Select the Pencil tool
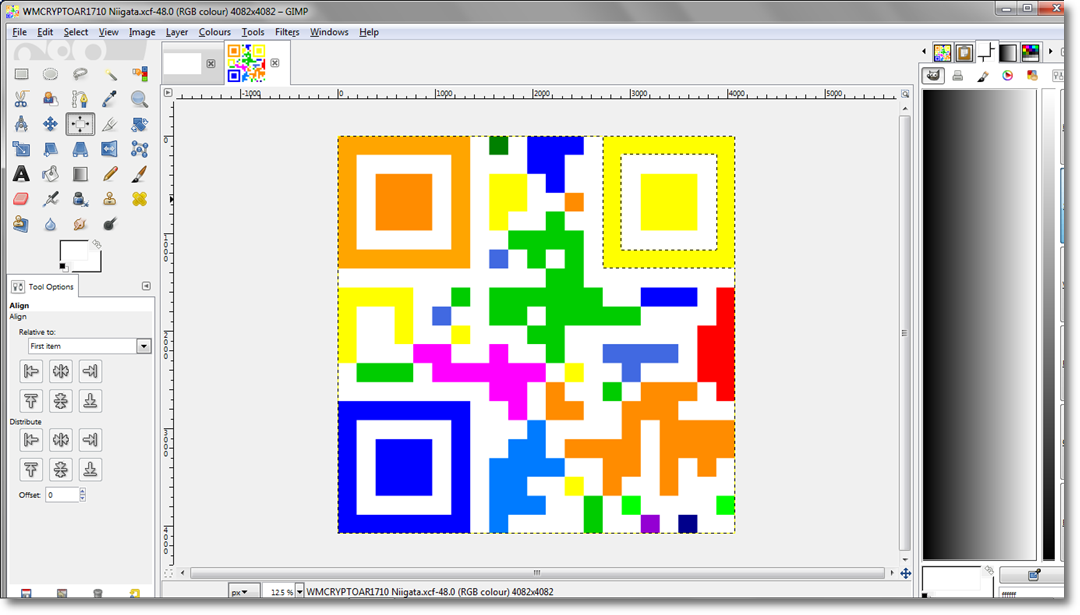The width and height of the screenshot is (1080, 615). pyautogui.click(x=110, y=174)
